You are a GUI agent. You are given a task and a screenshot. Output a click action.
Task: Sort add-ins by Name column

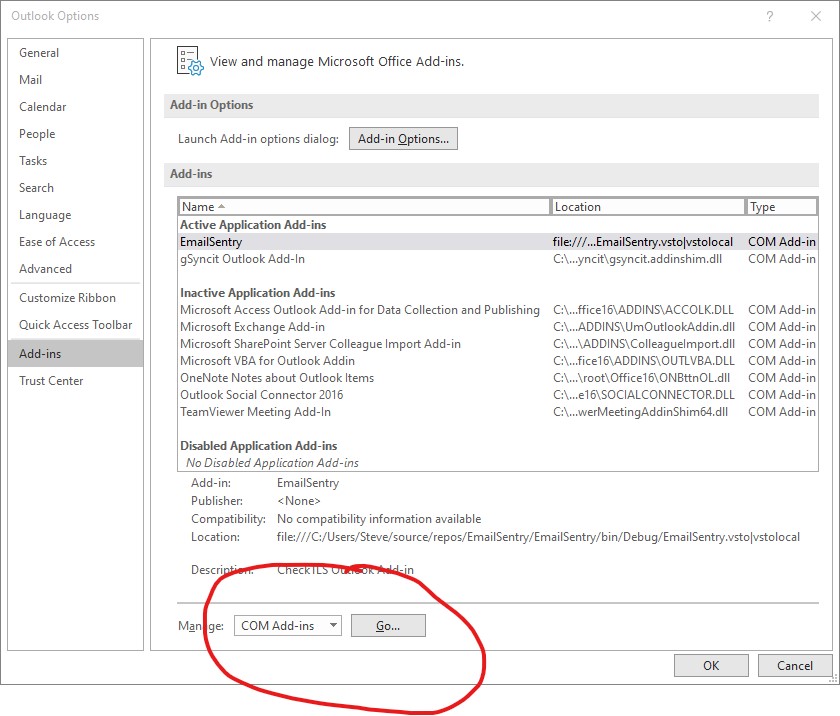point(364,207)
